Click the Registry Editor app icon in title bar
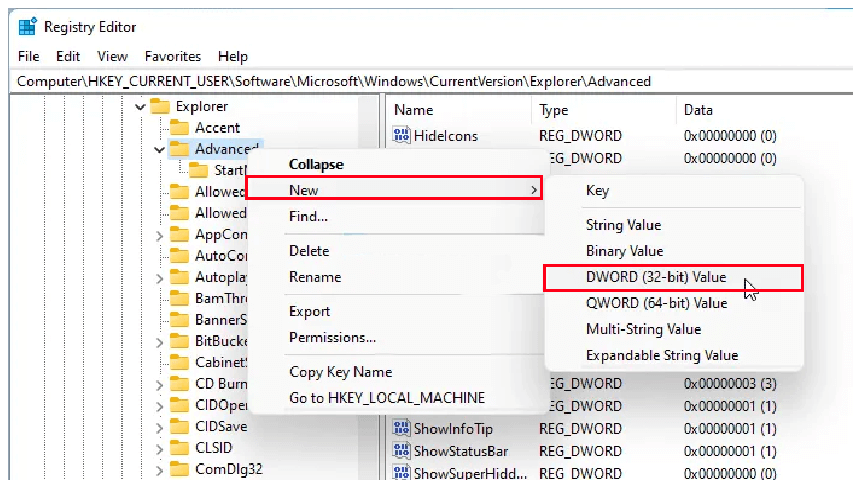 tap(27, 27)
